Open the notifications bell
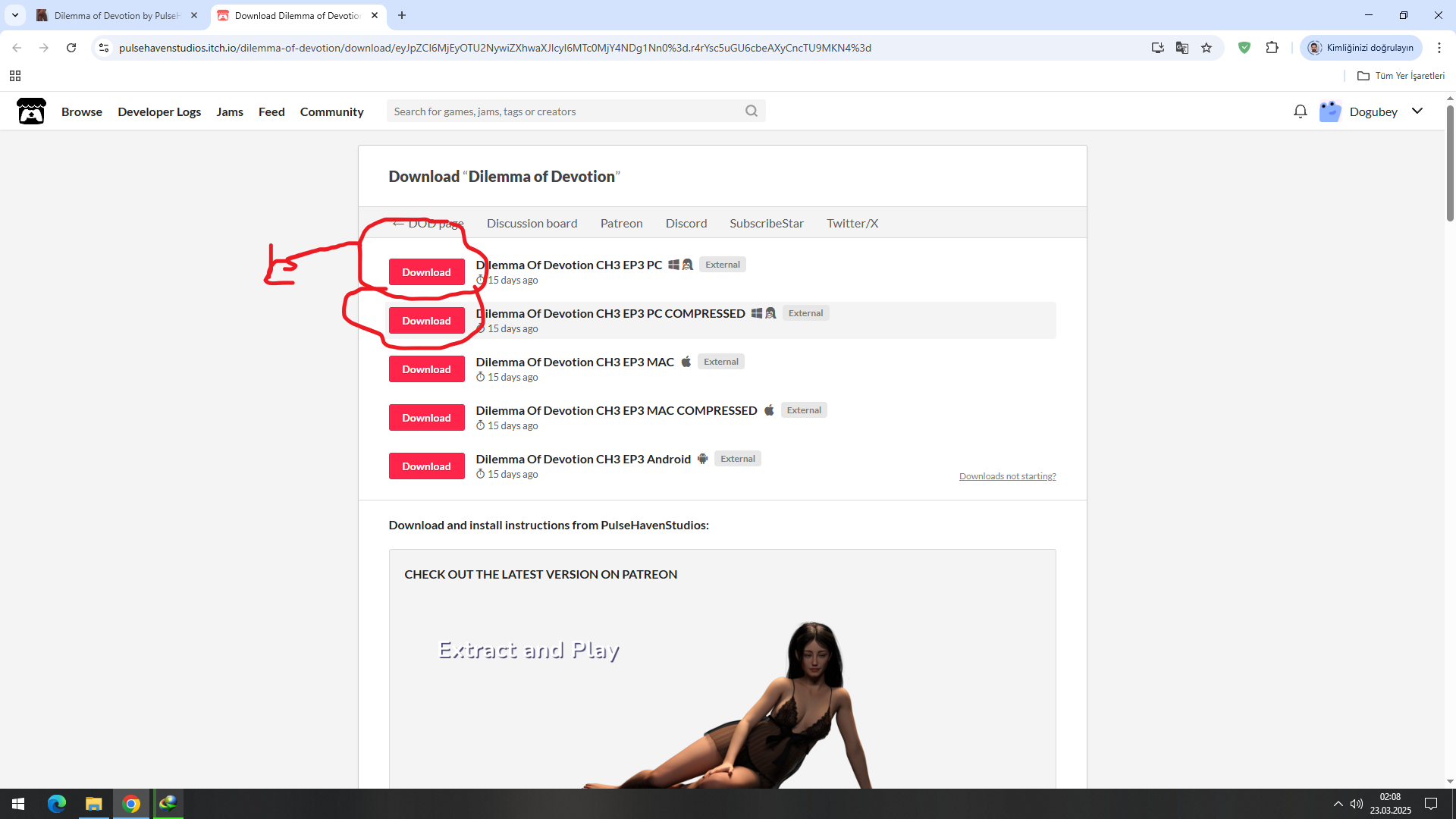 click(x=1300, y=111)
